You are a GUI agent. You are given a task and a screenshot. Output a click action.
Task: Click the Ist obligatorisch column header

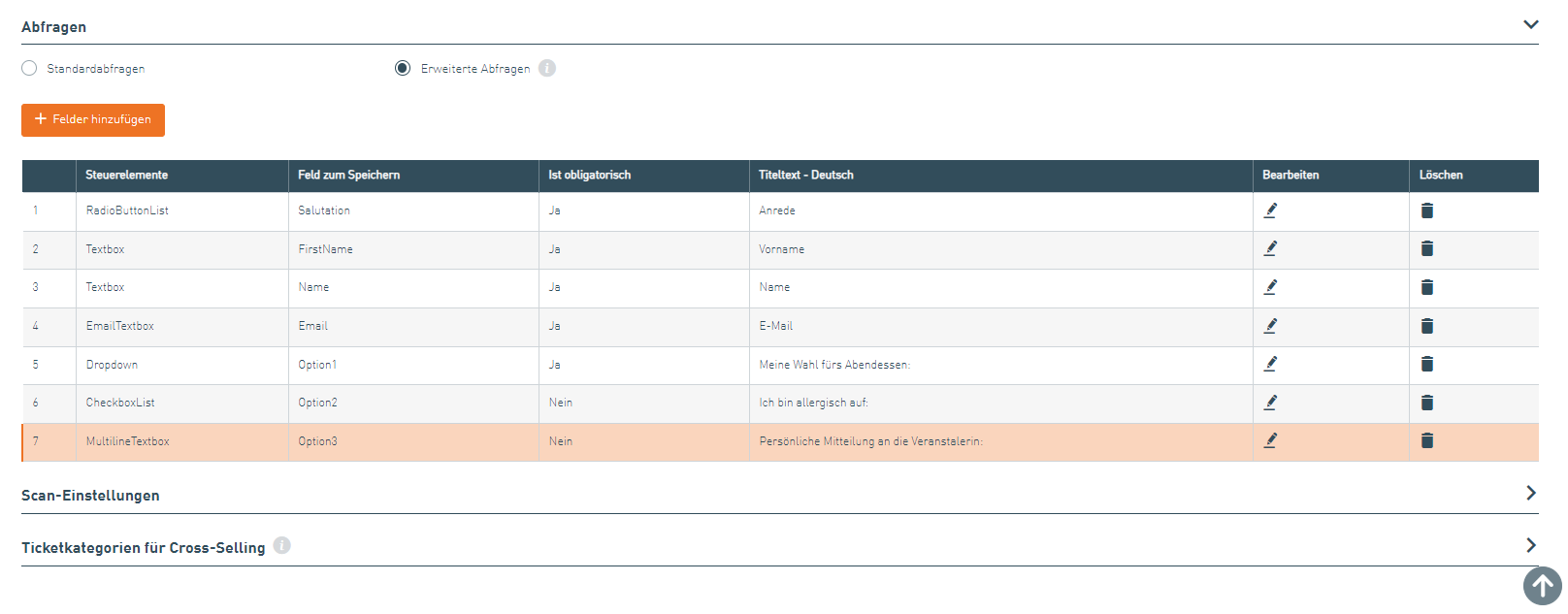coord(589,176)
